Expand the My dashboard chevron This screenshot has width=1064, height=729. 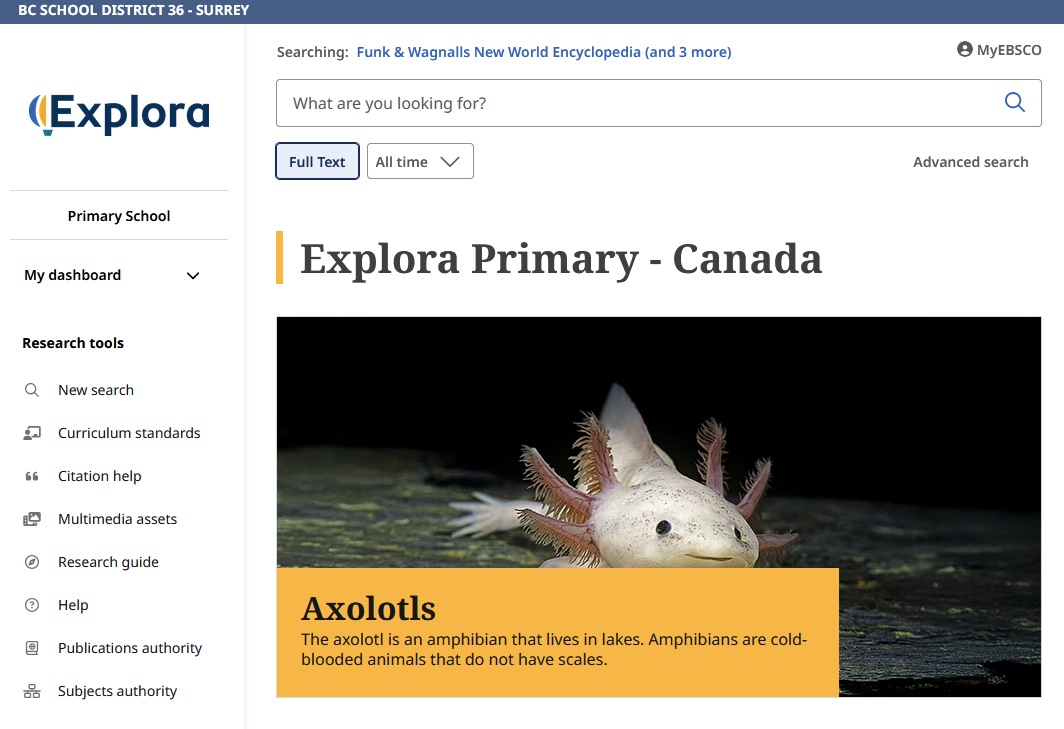pos(193,276)
